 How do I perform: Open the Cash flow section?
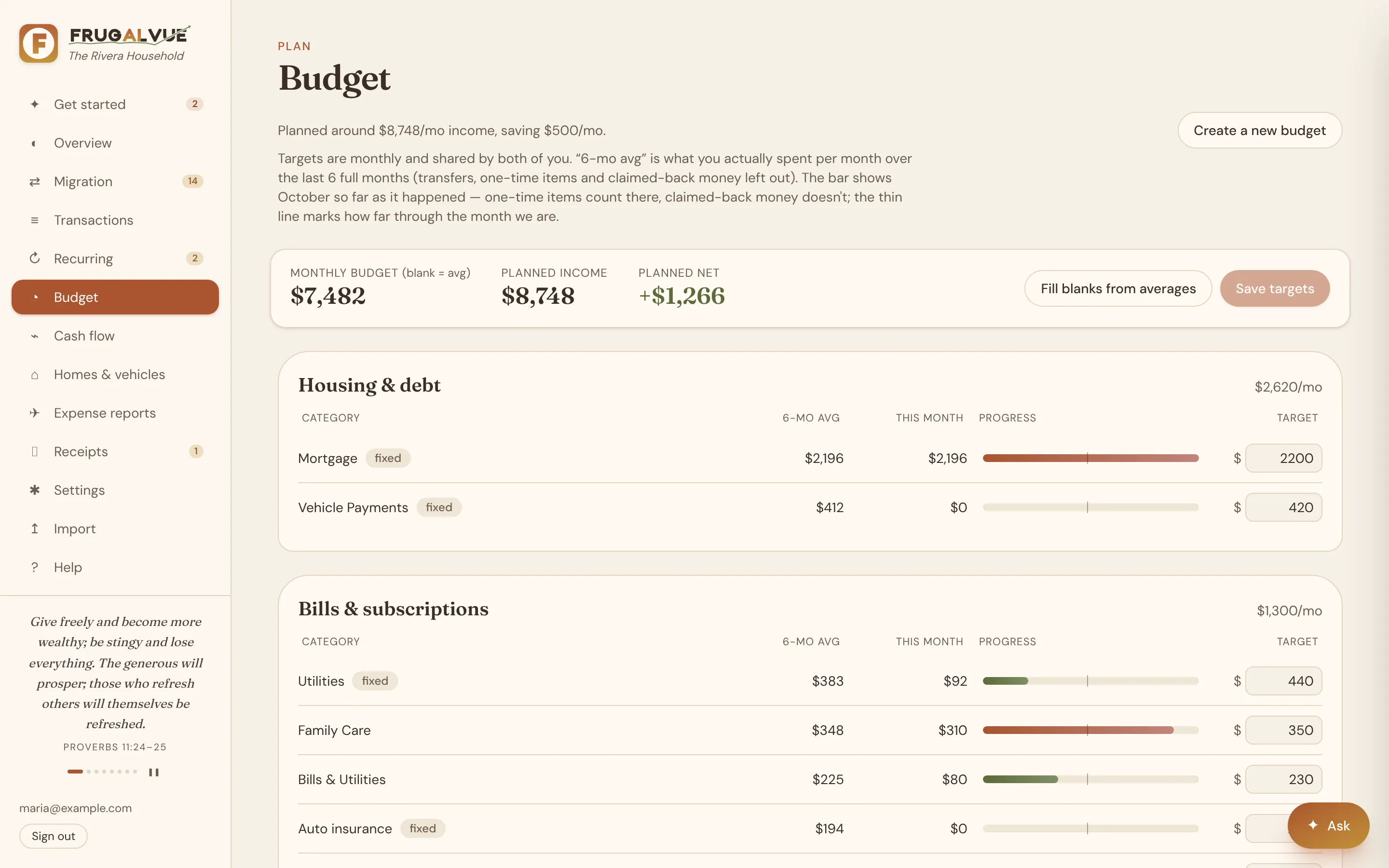click(115, 336)
